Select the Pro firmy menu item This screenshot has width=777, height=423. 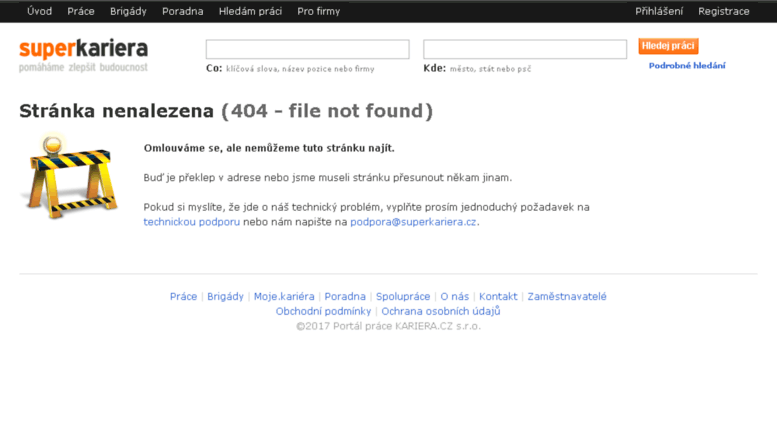coord(319,11)
